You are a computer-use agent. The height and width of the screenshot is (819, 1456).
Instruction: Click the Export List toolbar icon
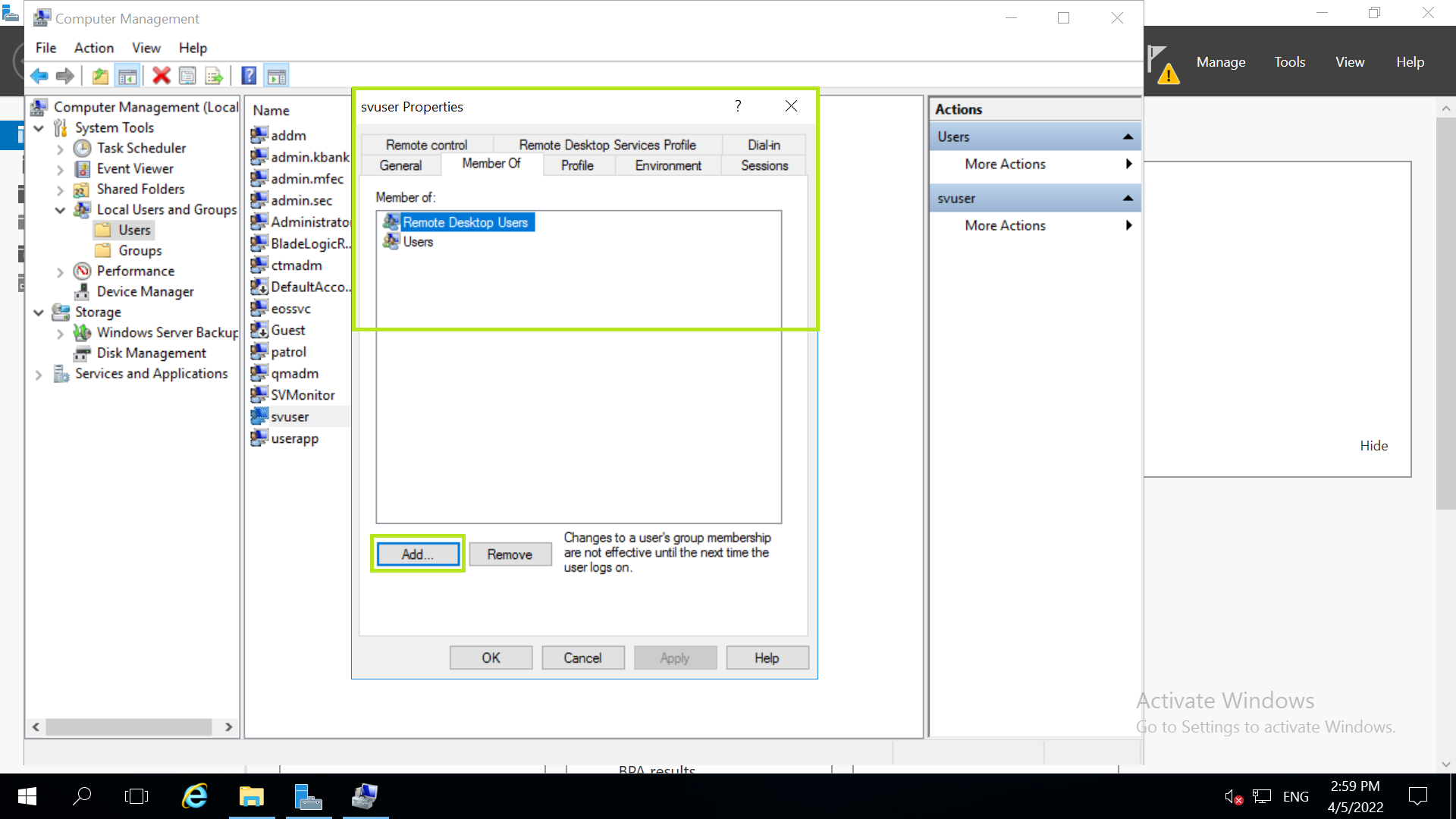[215, 76]
